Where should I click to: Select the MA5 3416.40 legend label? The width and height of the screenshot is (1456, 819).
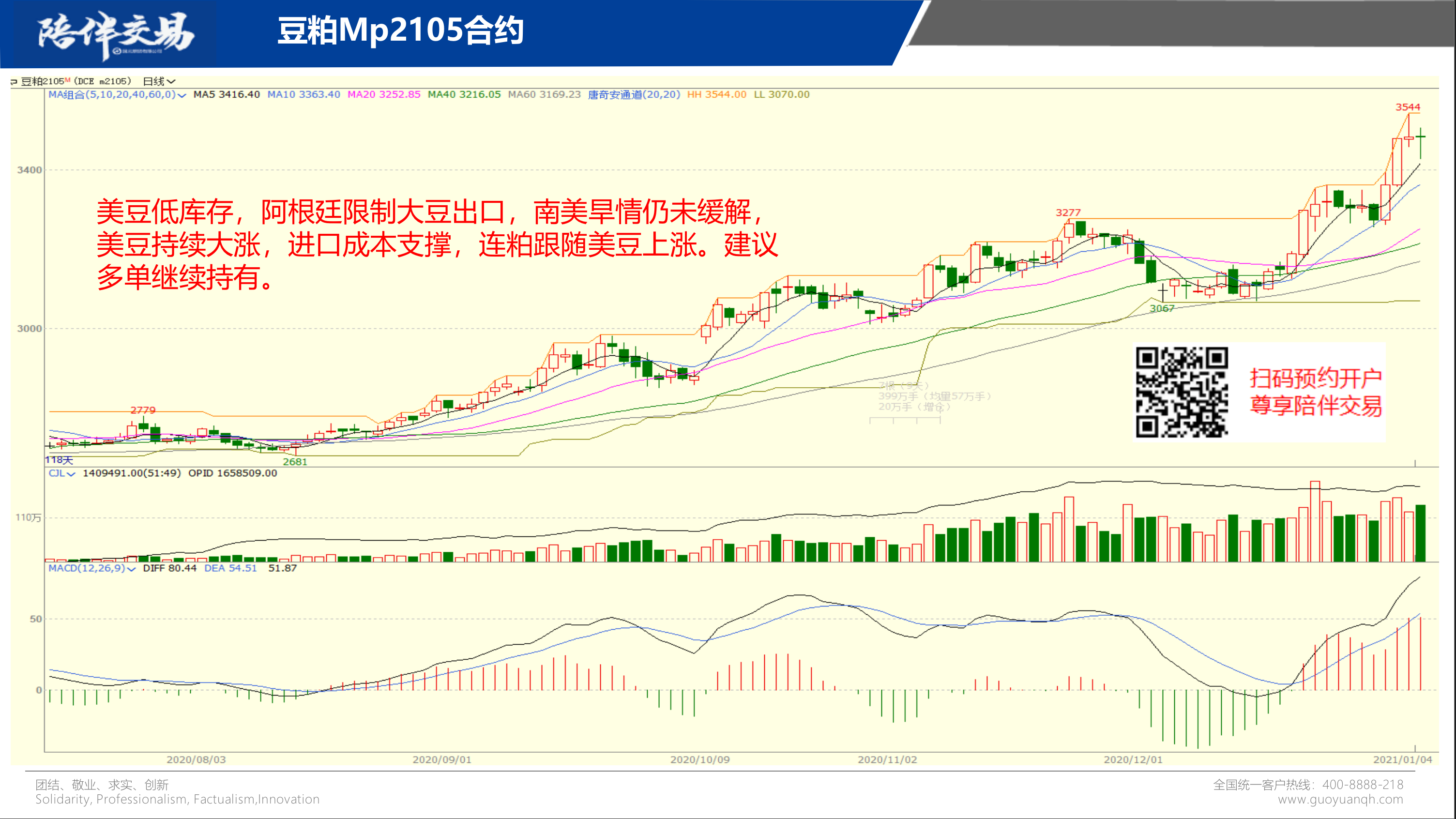coord(226,94)
